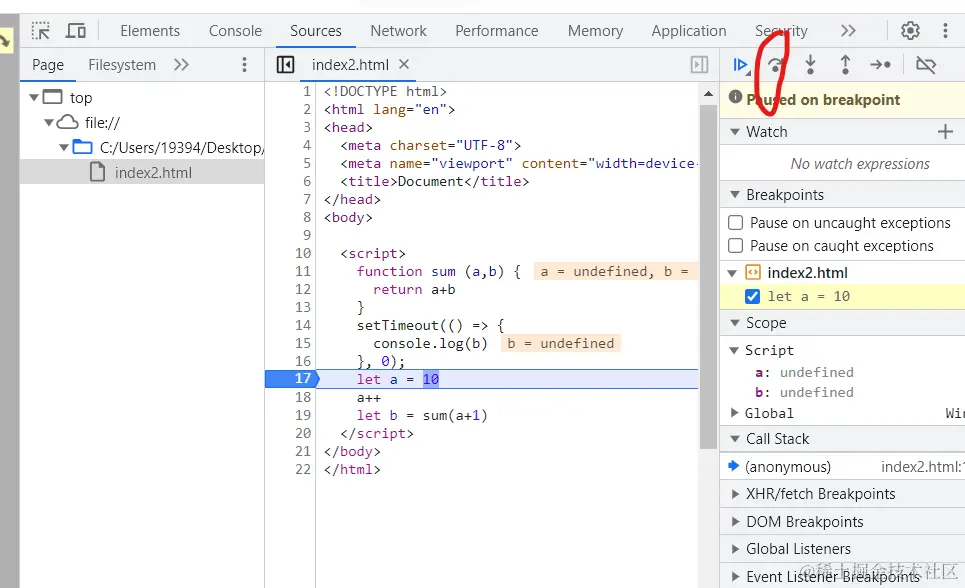This screenshot has width=965, height=588.
Task: Click the 'return a+b' code line
Action: pyautogui.click(x=414, y=289)
